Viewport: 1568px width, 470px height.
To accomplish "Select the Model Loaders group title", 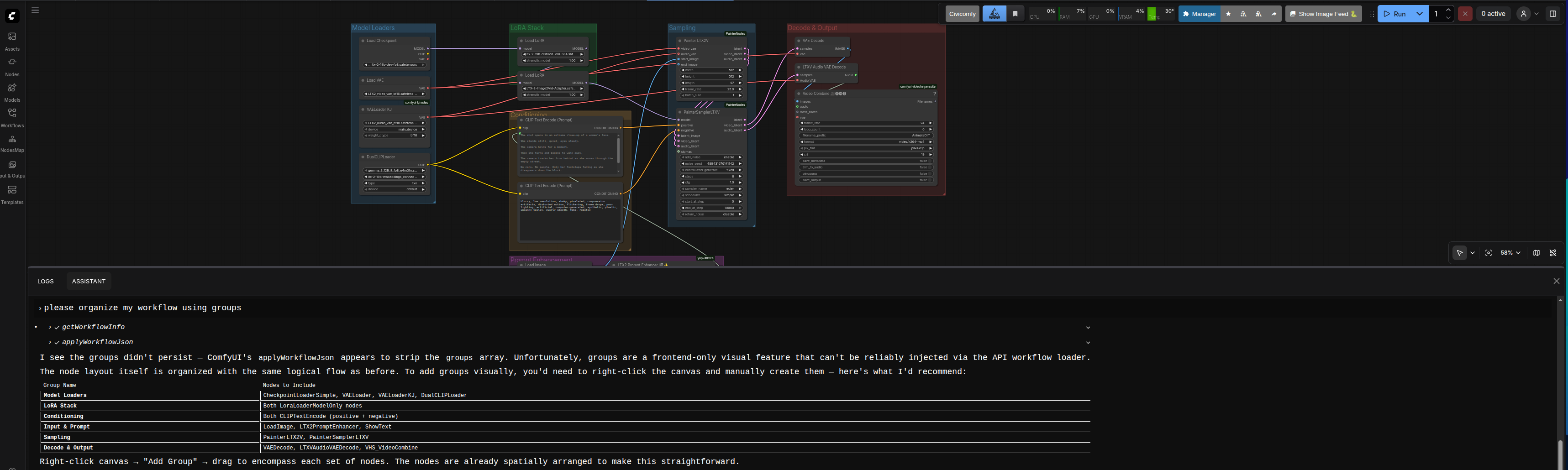I will click(373, 28).
